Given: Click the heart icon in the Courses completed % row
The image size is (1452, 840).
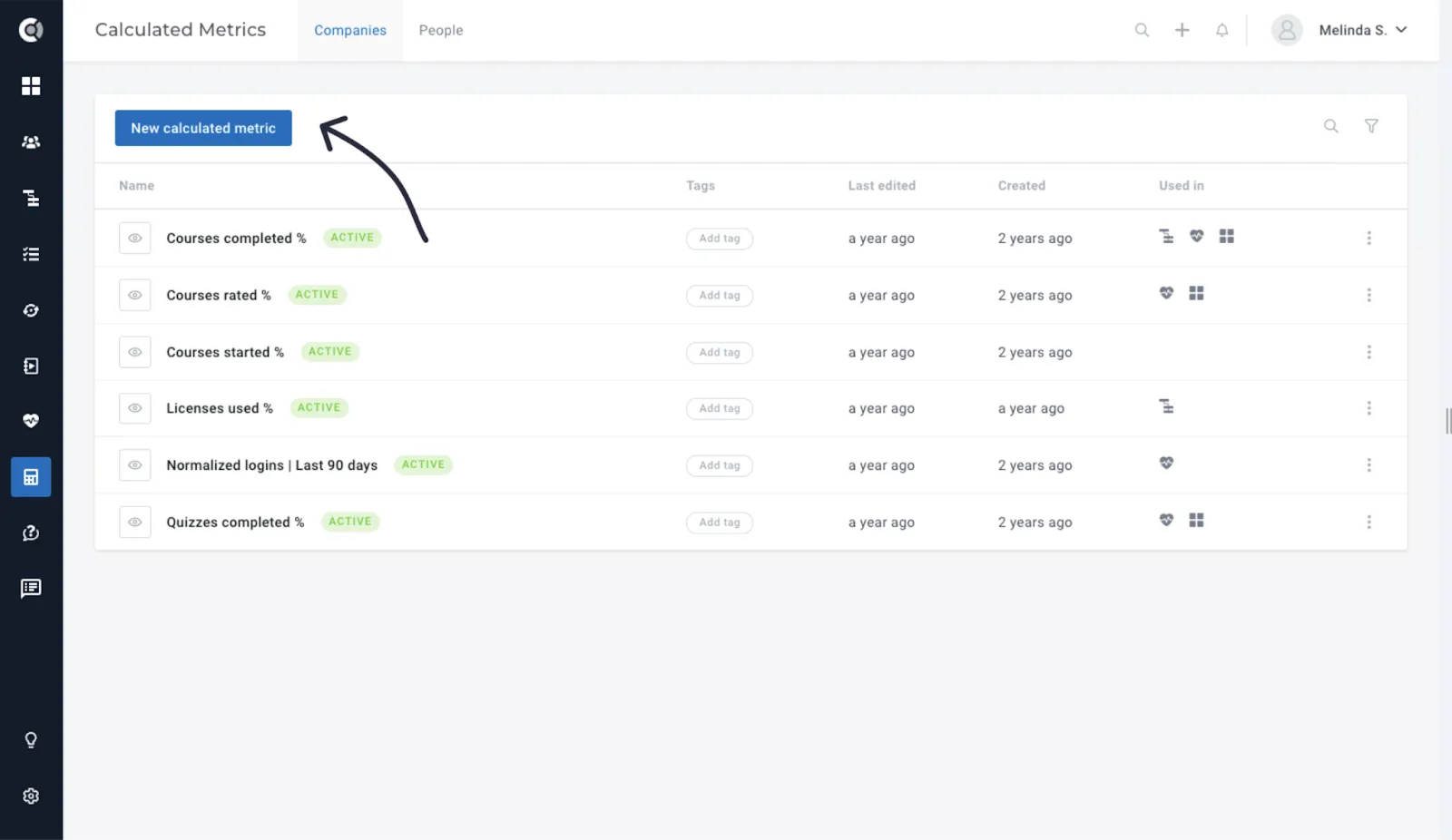Looking at the screenshot, I should point(1197,236).
